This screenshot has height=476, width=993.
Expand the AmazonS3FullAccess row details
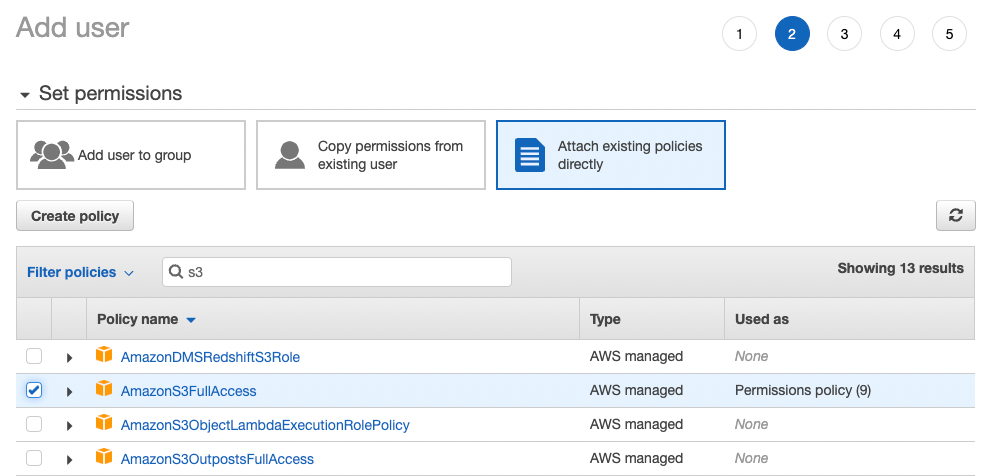[70, 392]
